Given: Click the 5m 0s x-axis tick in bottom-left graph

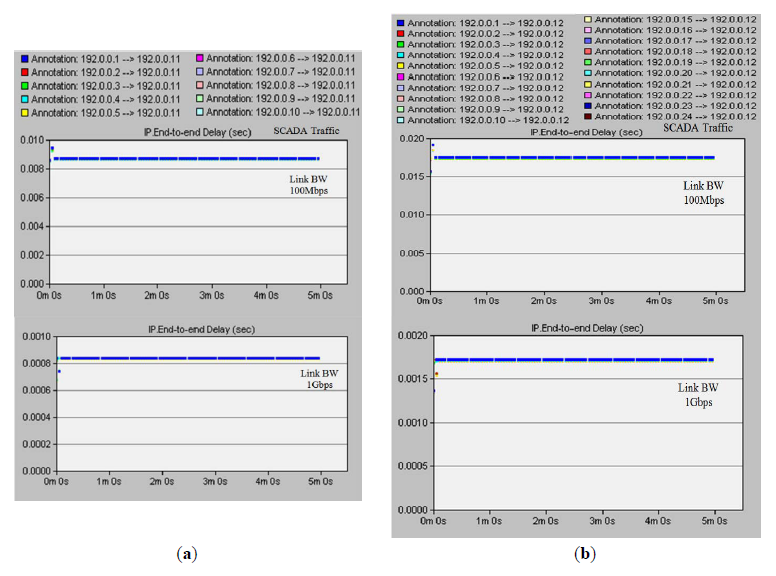Looking at the screenshot, I should click(320, 481).
